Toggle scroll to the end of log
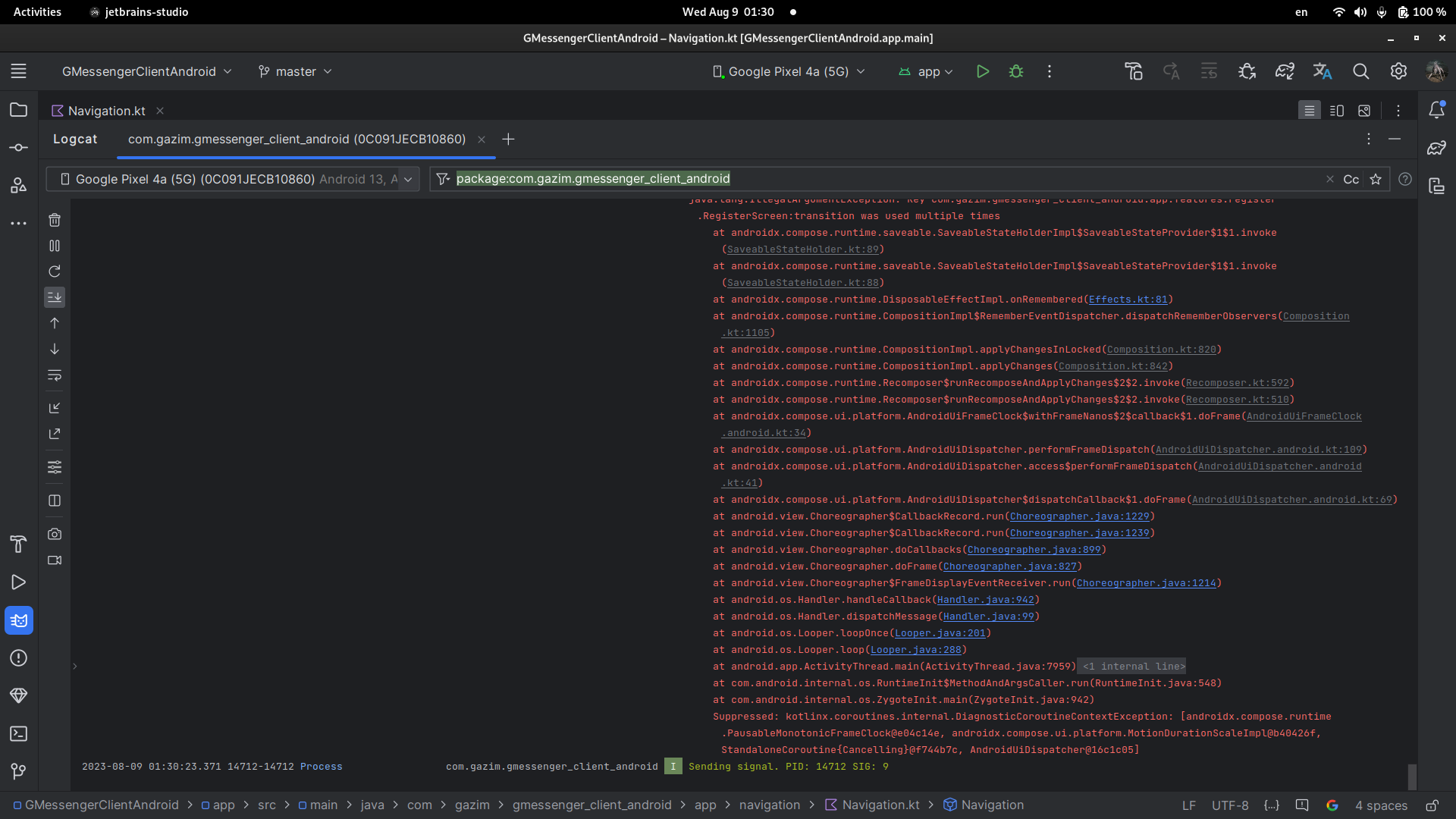Screen dimensions: 1456x819 [55, 297]
